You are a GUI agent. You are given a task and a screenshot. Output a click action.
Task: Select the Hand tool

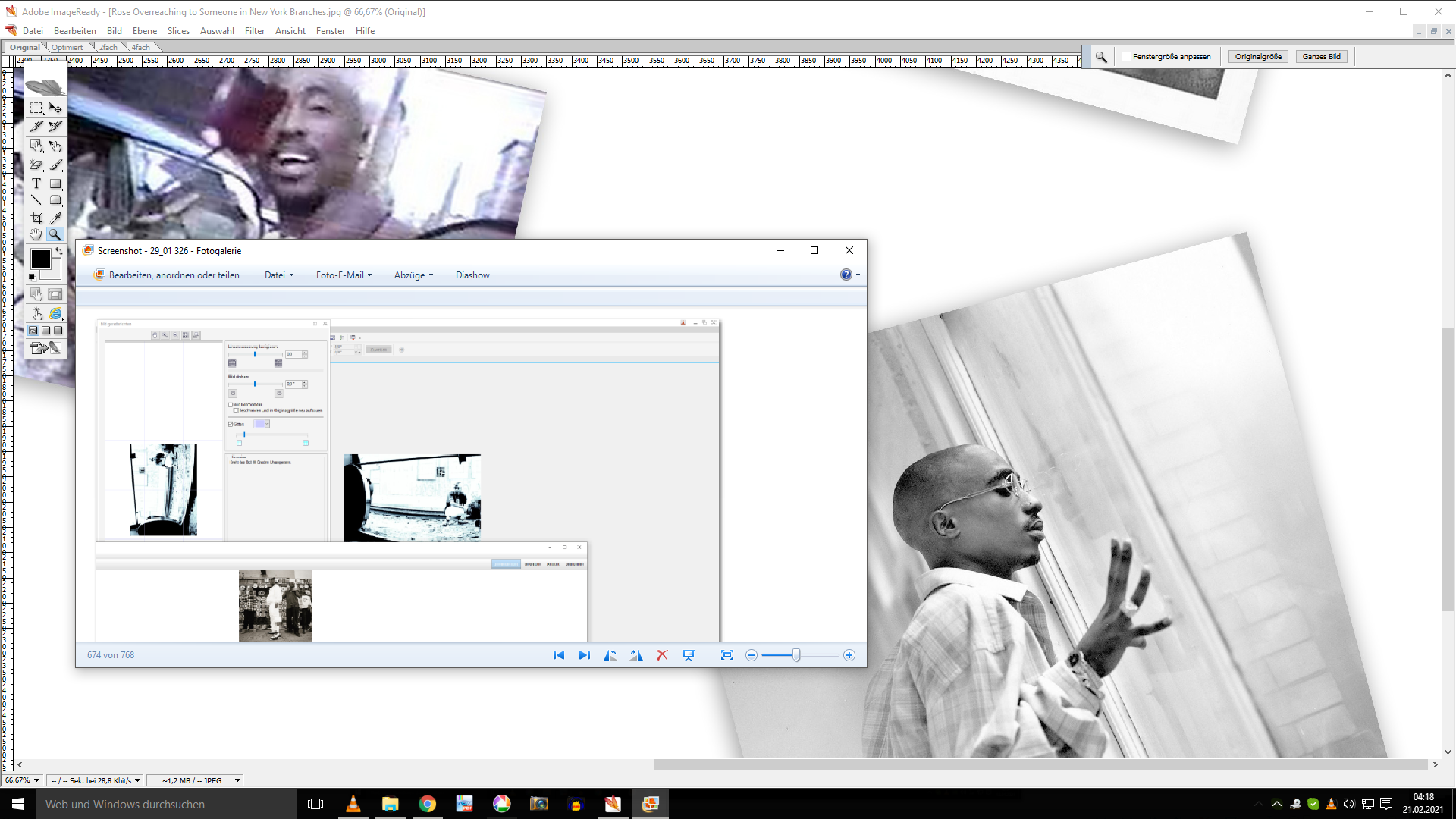tap(36, 234)
